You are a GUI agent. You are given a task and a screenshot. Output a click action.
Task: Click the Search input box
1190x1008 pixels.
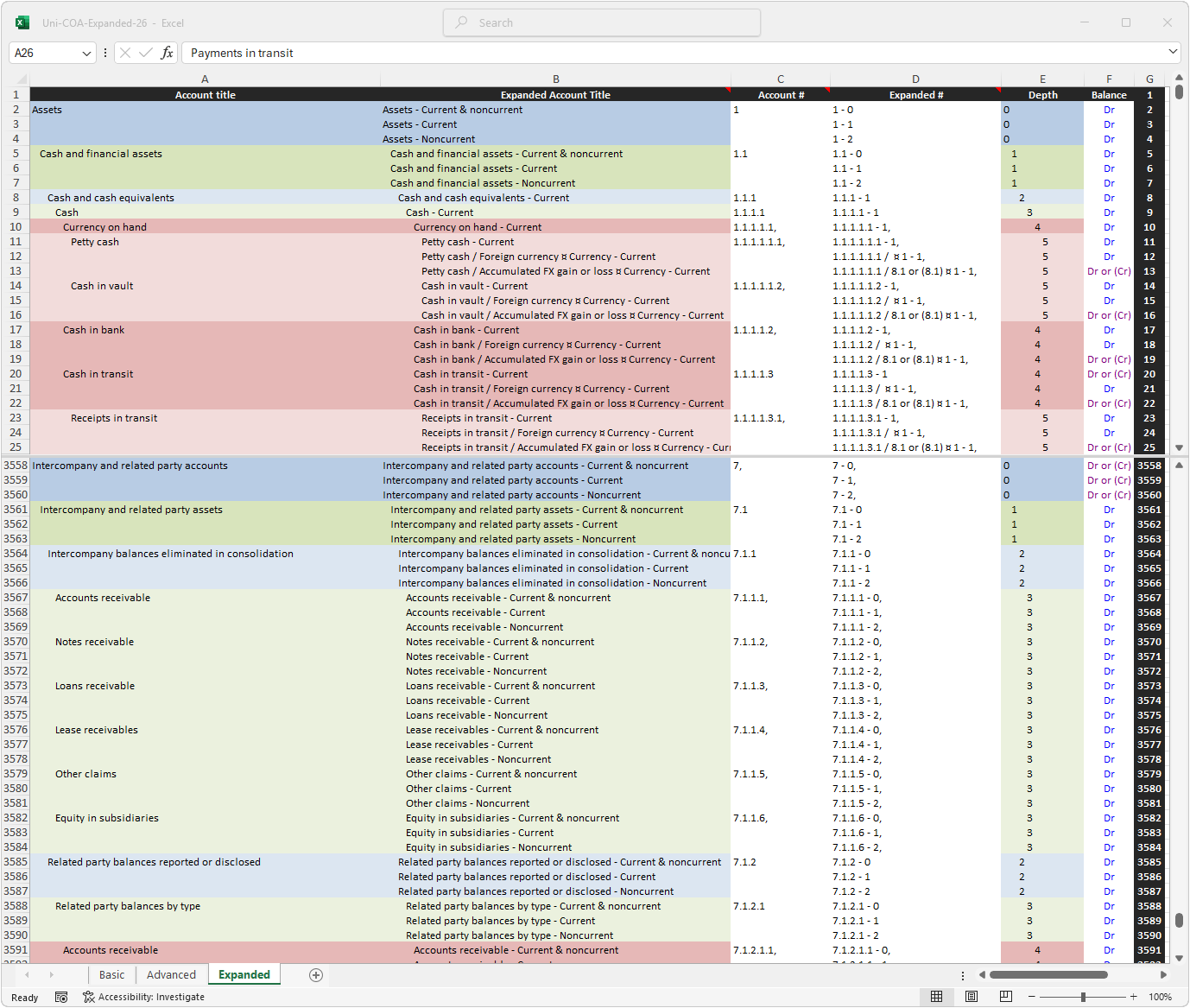coord(602,22)
